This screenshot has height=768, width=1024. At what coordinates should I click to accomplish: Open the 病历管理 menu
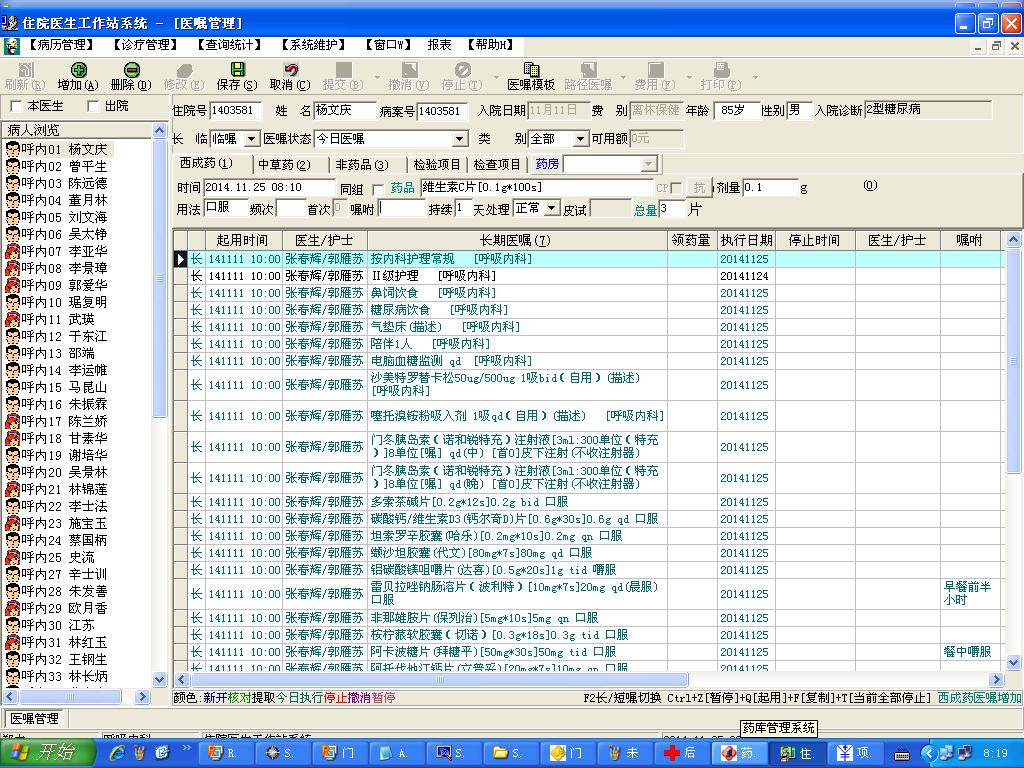(x=61, y=45)
